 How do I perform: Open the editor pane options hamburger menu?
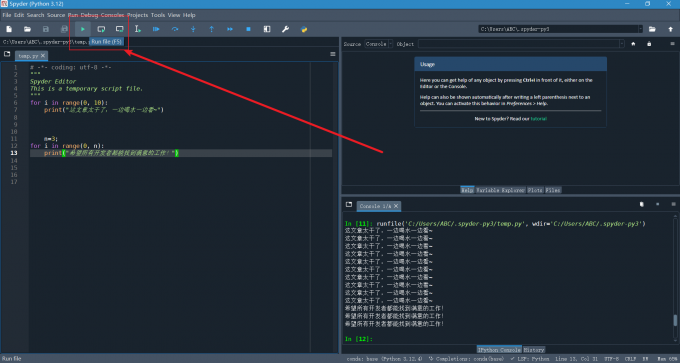coord(333,54)
